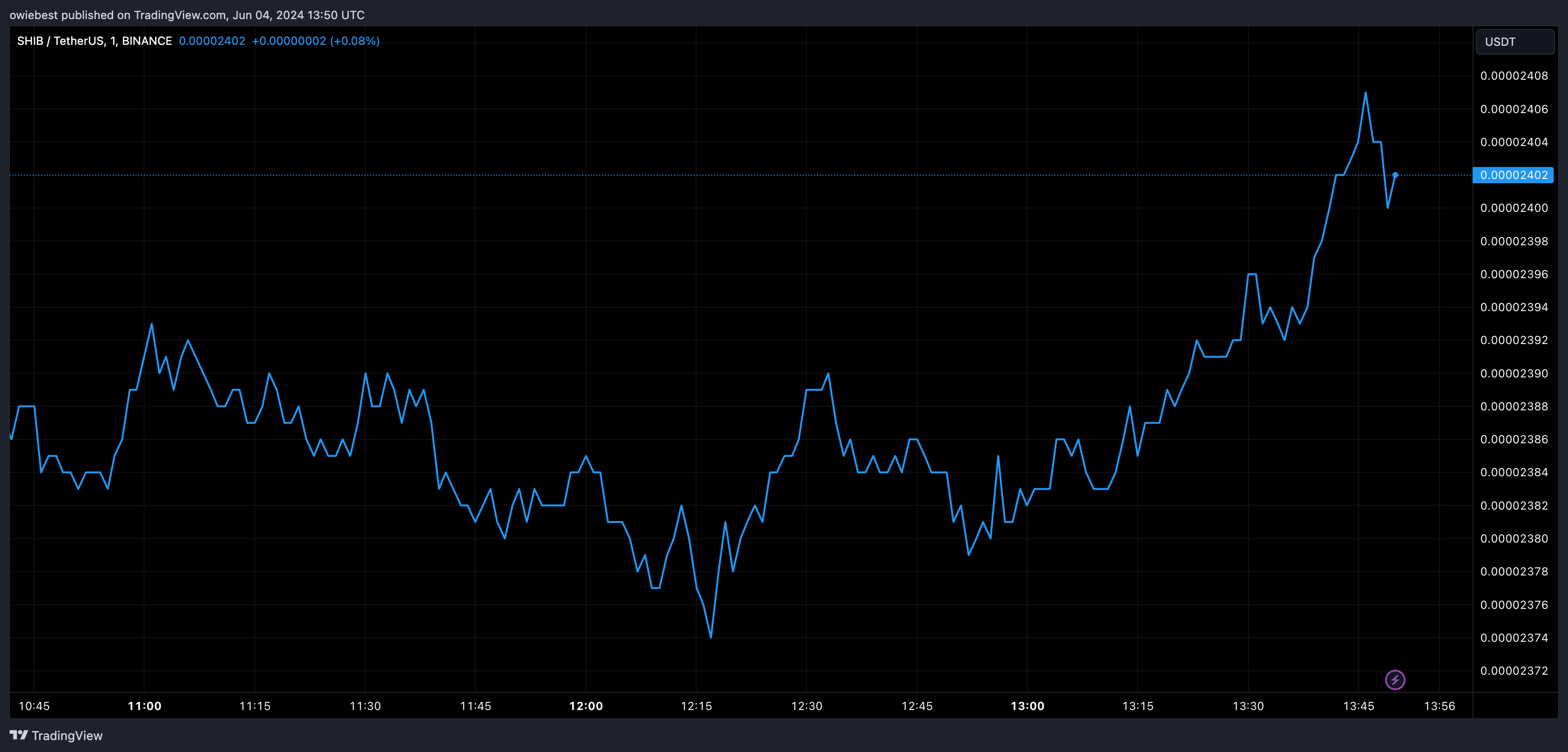Click the purple lightning bolt icon
This screenshot has width=1568, height=752.
pyautogui.click(x=1394, y=679)
